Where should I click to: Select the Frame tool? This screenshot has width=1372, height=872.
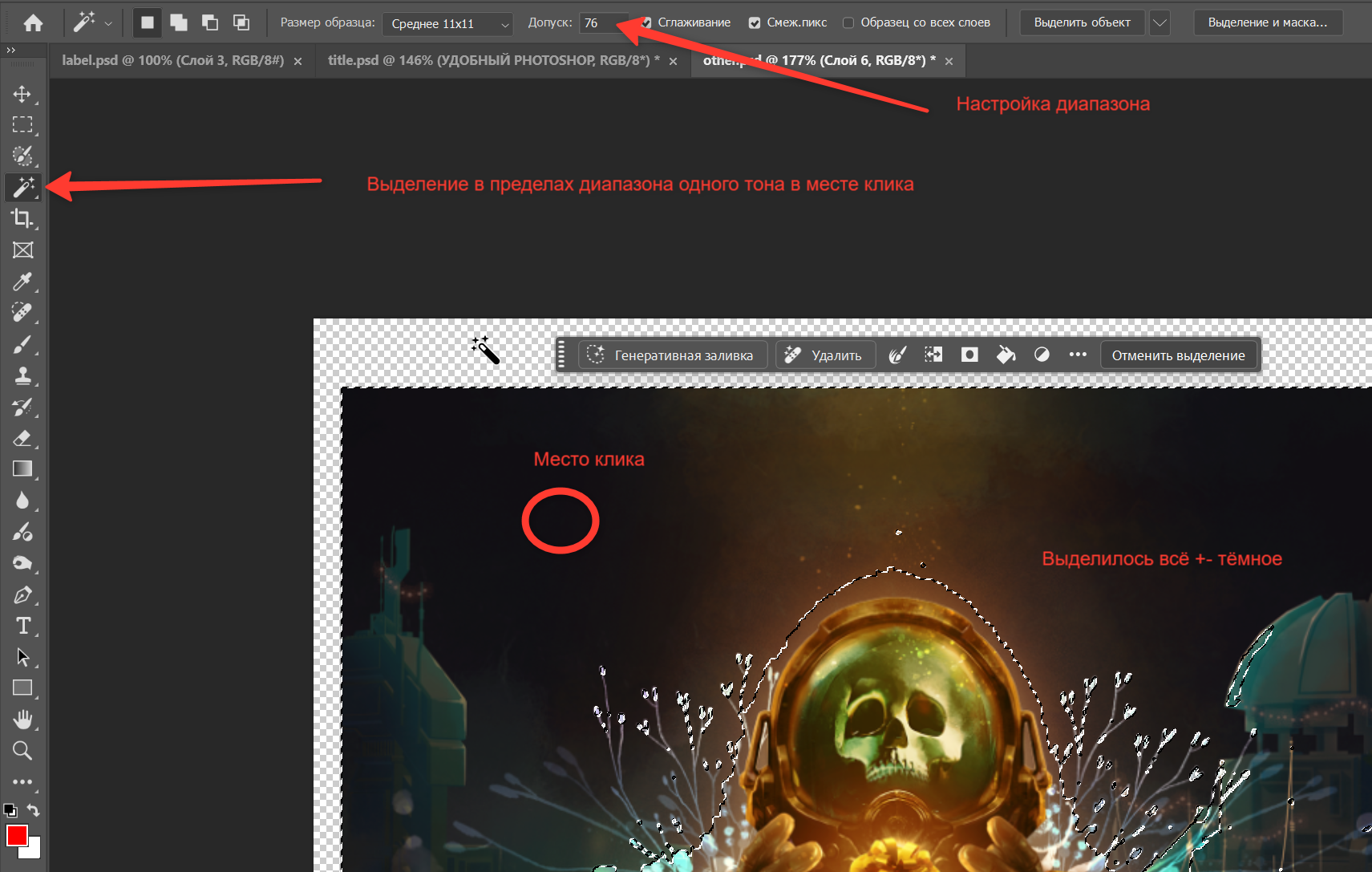click(22, 249)
